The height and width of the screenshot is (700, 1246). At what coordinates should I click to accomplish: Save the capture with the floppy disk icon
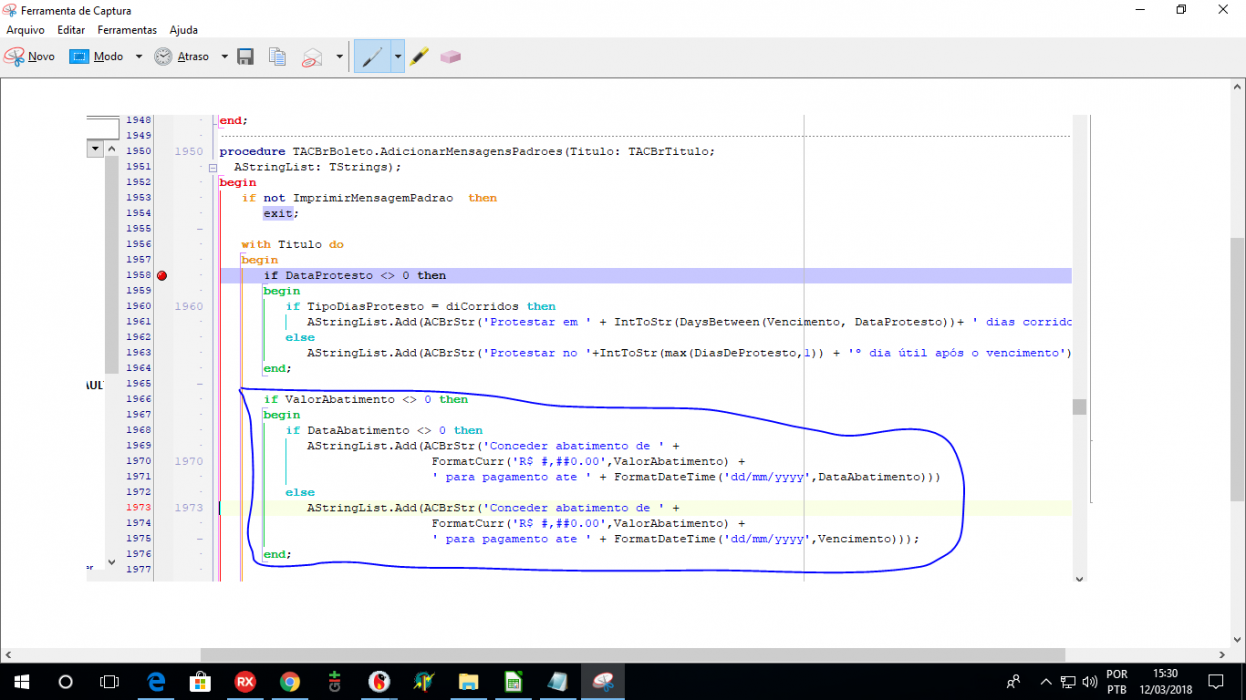pos(245,57)
